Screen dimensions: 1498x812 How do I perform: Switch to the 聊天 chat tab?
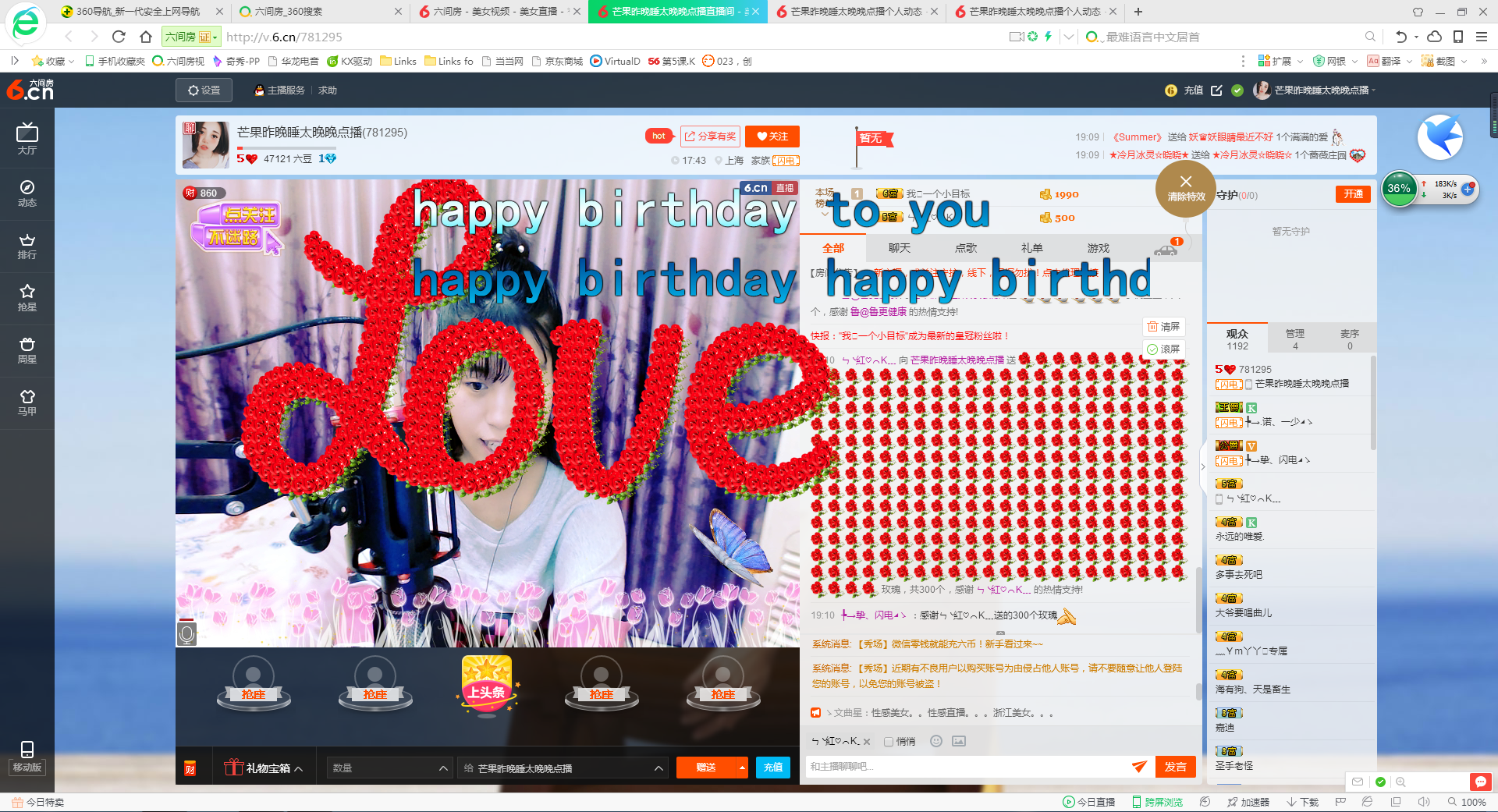pyautogui.click(x=900, y=248)
